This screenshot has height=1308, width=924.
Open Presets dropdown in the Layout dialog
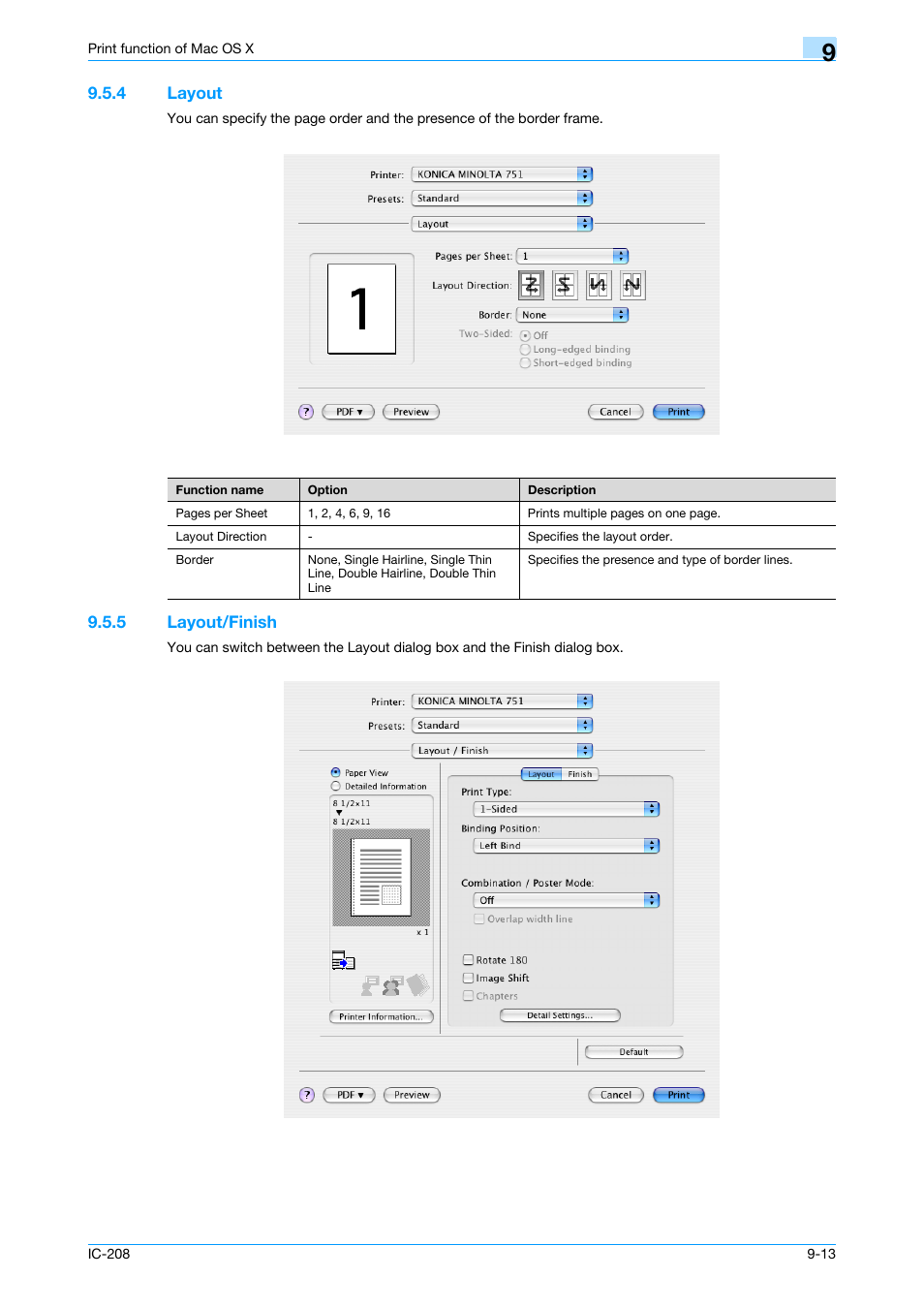click(x=502, y=198)
